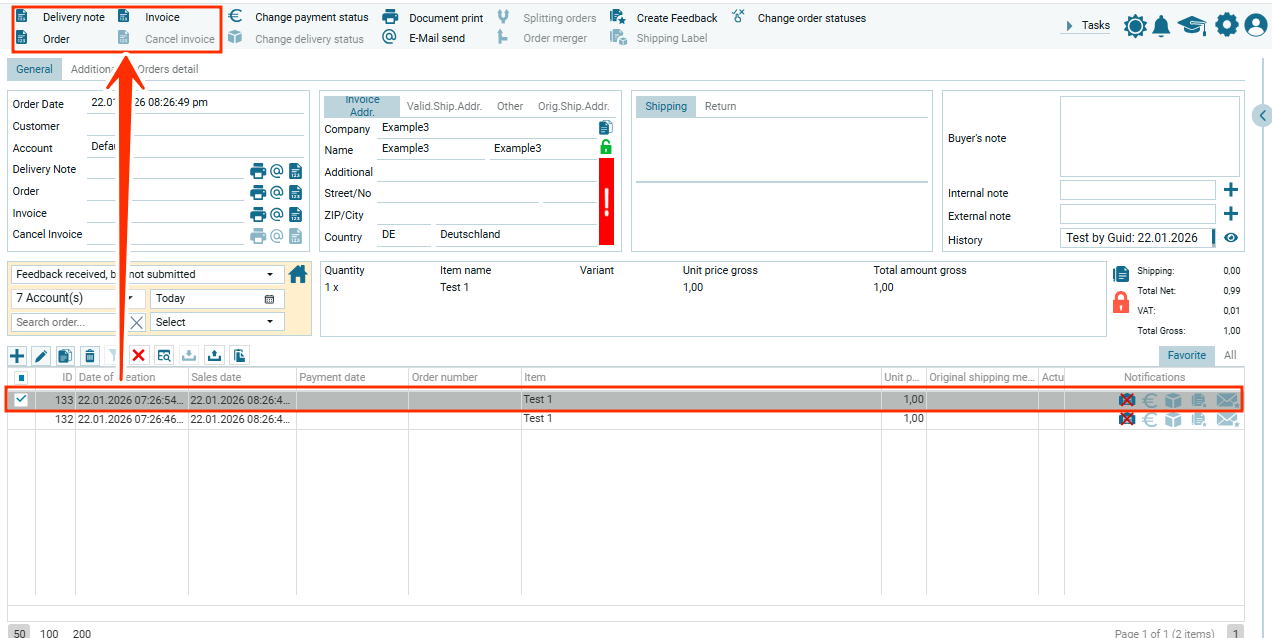Show history with the eye icon
Viewport: 1272px width, 638px height.
pos(1231,238)
